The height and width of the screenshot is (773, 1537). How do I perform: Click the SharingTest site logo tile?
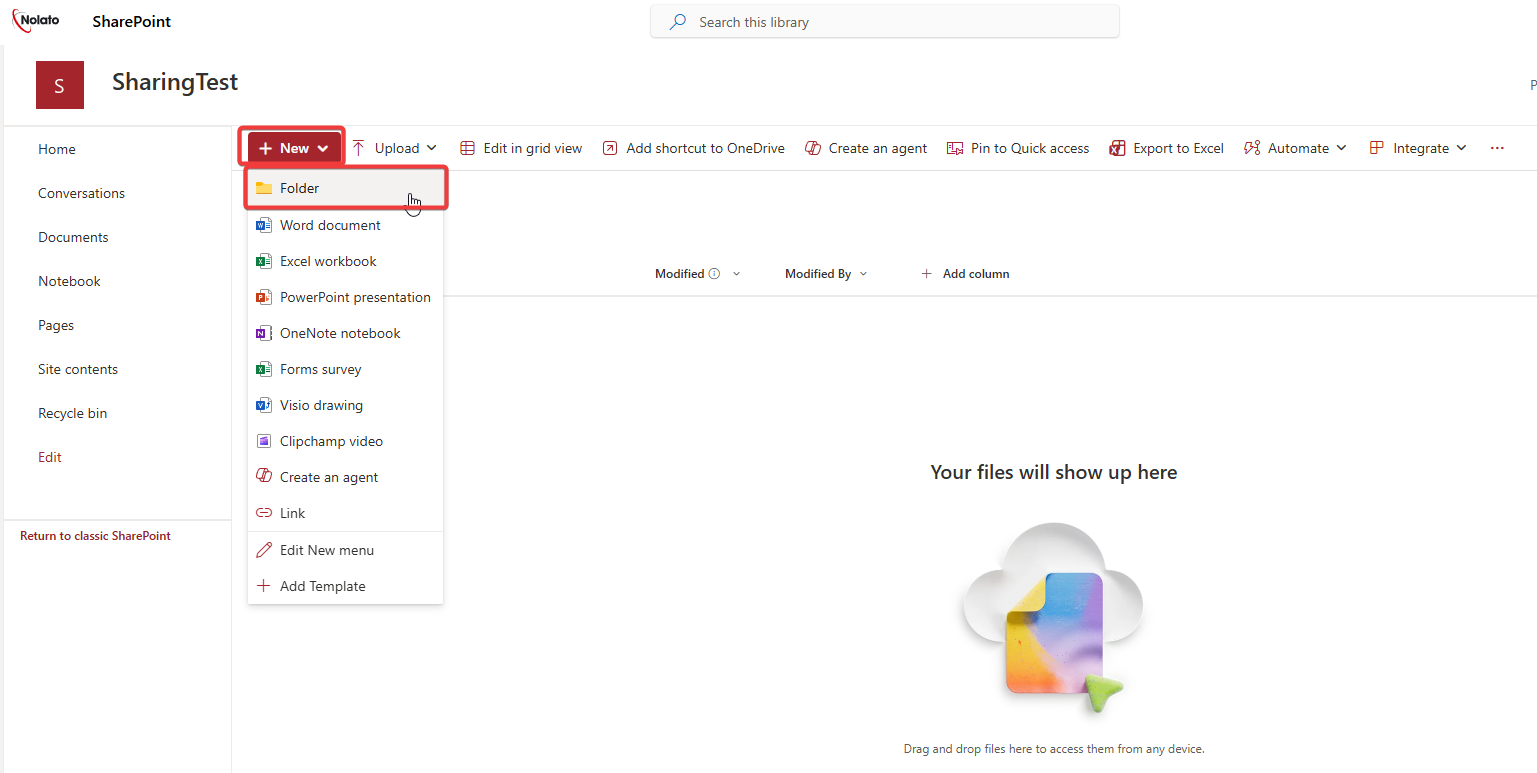click(59, 85)
